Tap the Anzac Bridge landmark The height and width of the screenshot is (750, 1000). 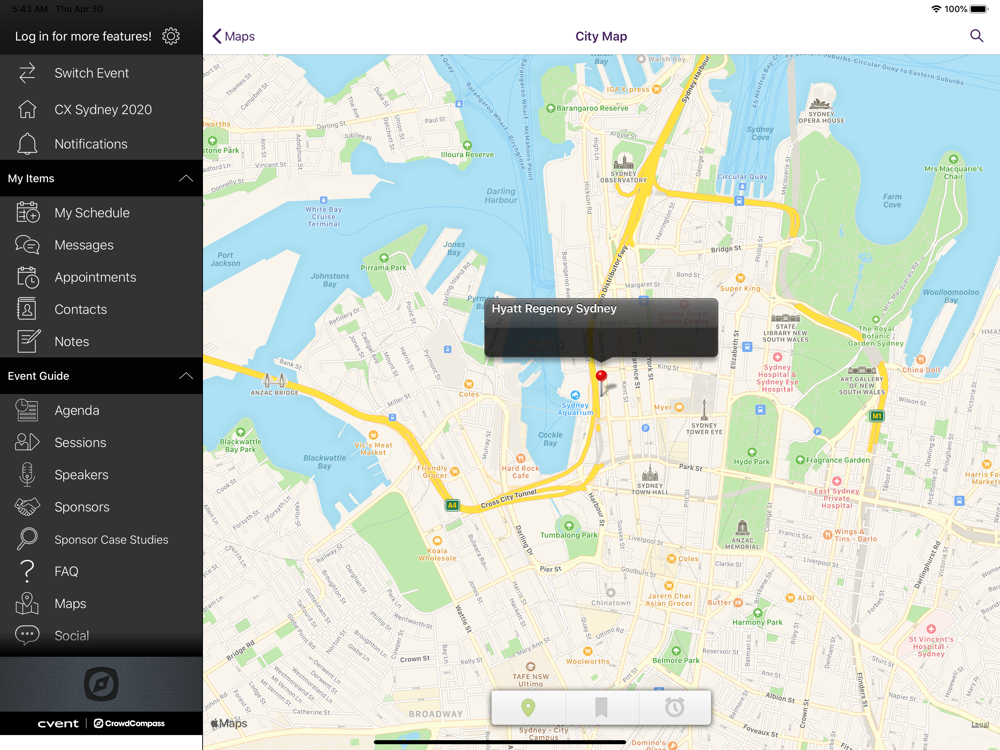pyautogui.click(x=274, y=380)
